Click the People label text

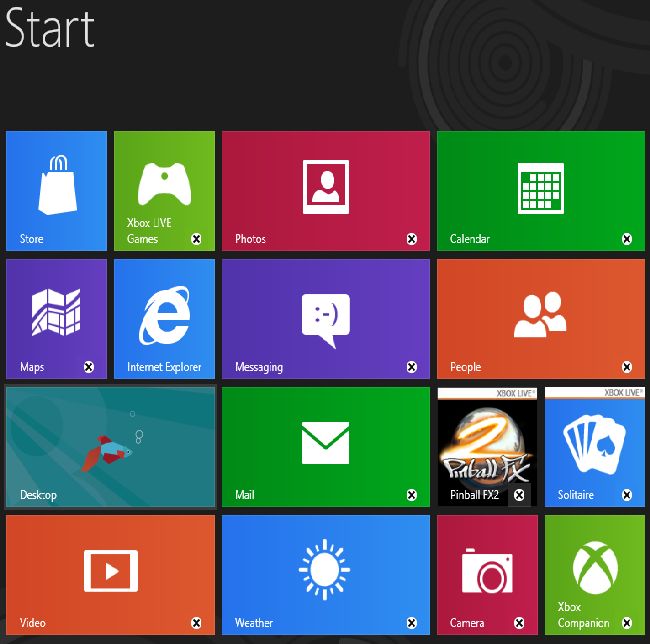click(466, 368)
